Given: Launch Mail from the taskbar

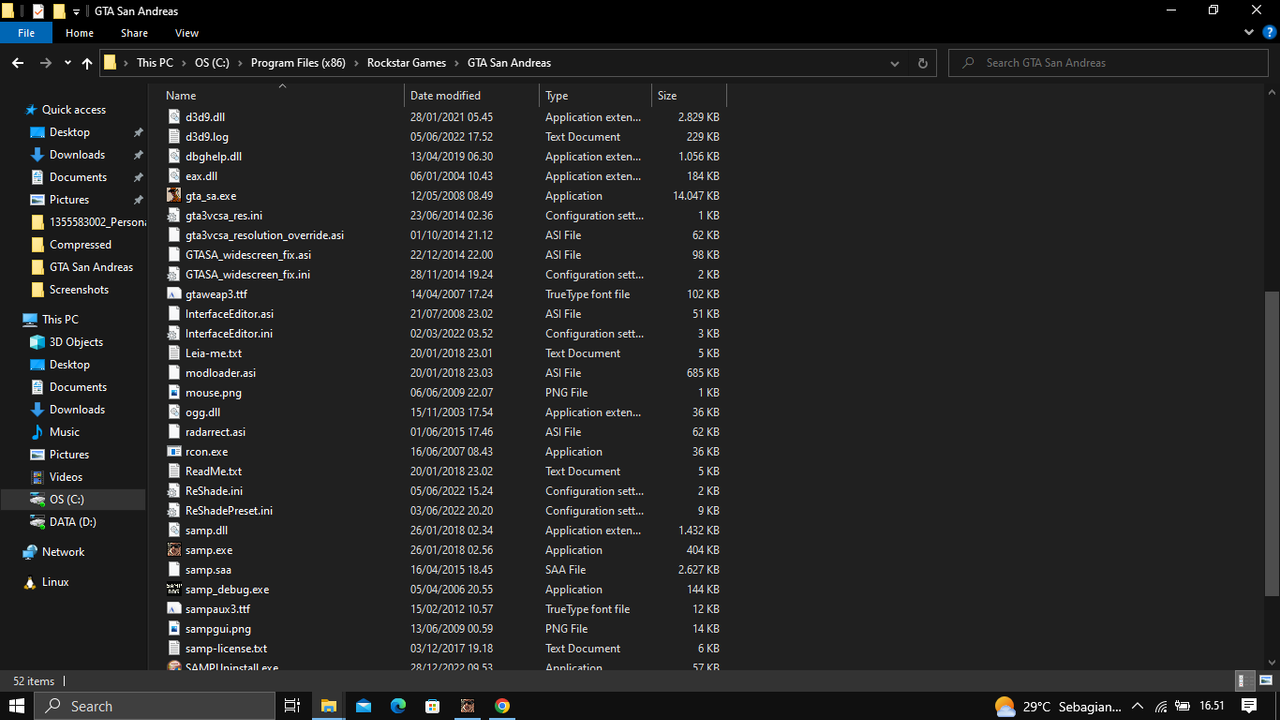Looking at the screenshot, I should tap(363, 706).
